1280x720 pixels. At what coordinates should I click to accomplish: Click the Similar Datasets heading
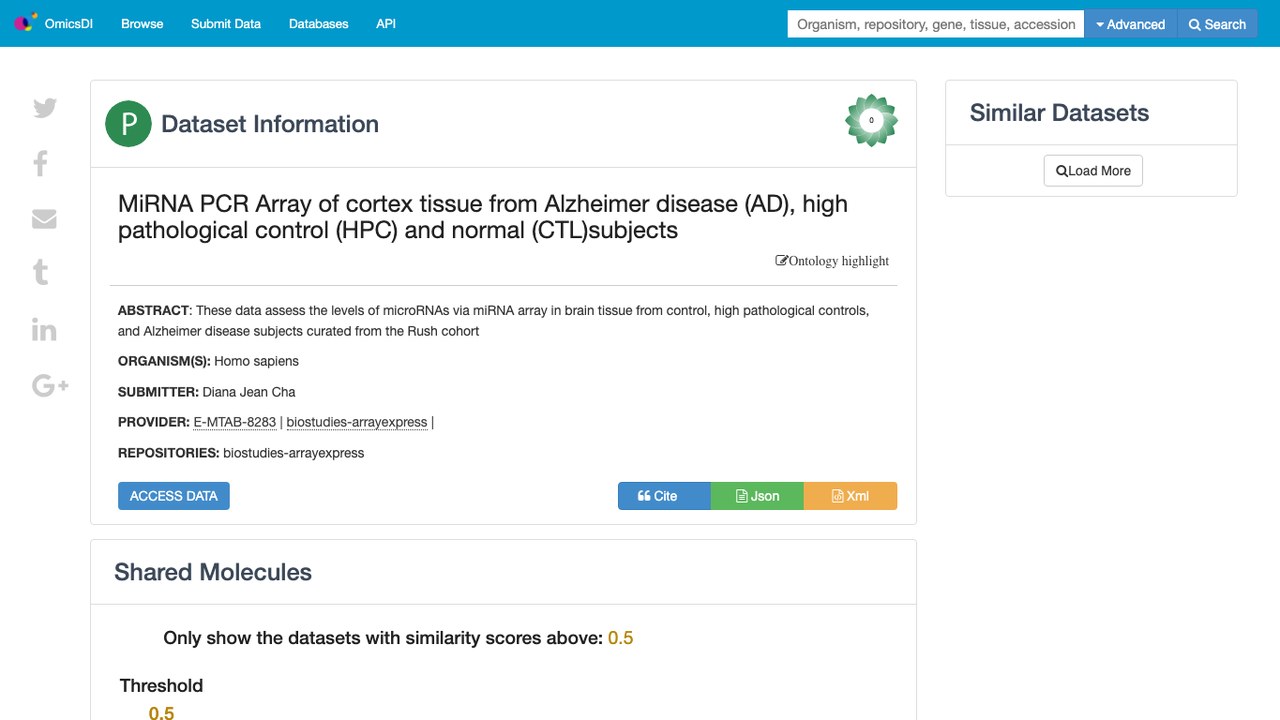coord(1059,113)
